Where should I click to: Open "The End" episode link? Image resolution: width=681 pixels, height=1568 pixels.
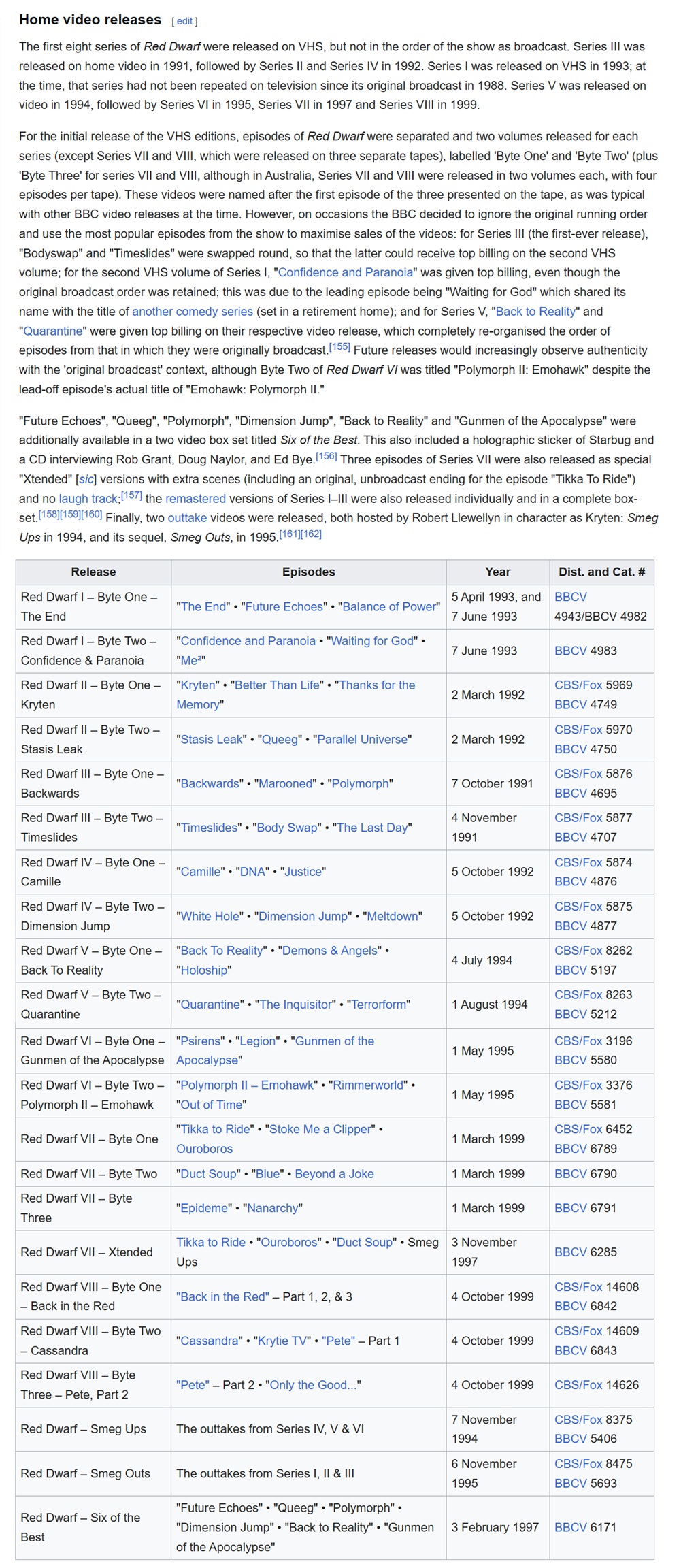pos(203,607)
